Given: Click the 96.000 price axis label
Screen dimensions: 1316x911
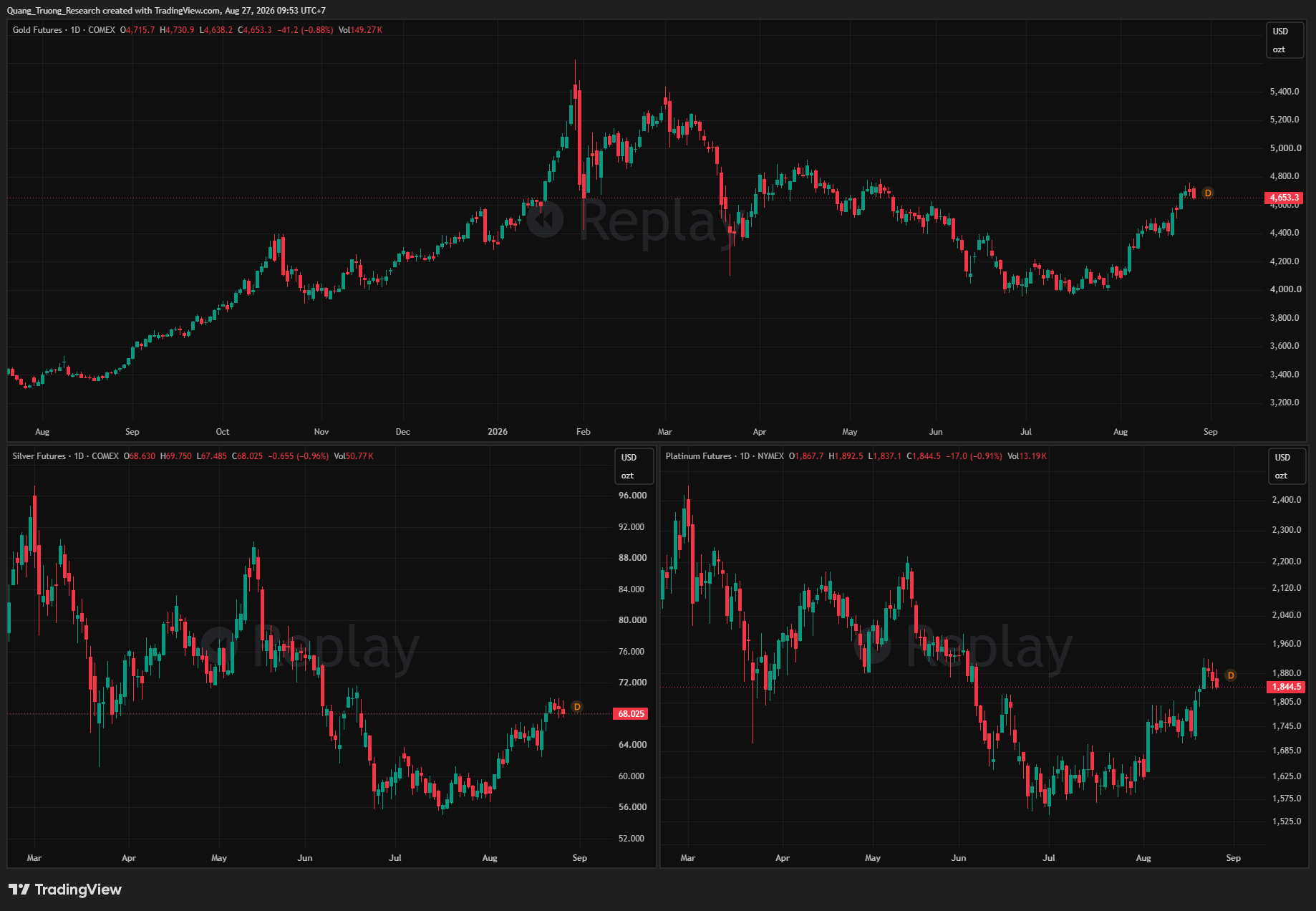Looking at the screenshot, I should coord(632,496).
